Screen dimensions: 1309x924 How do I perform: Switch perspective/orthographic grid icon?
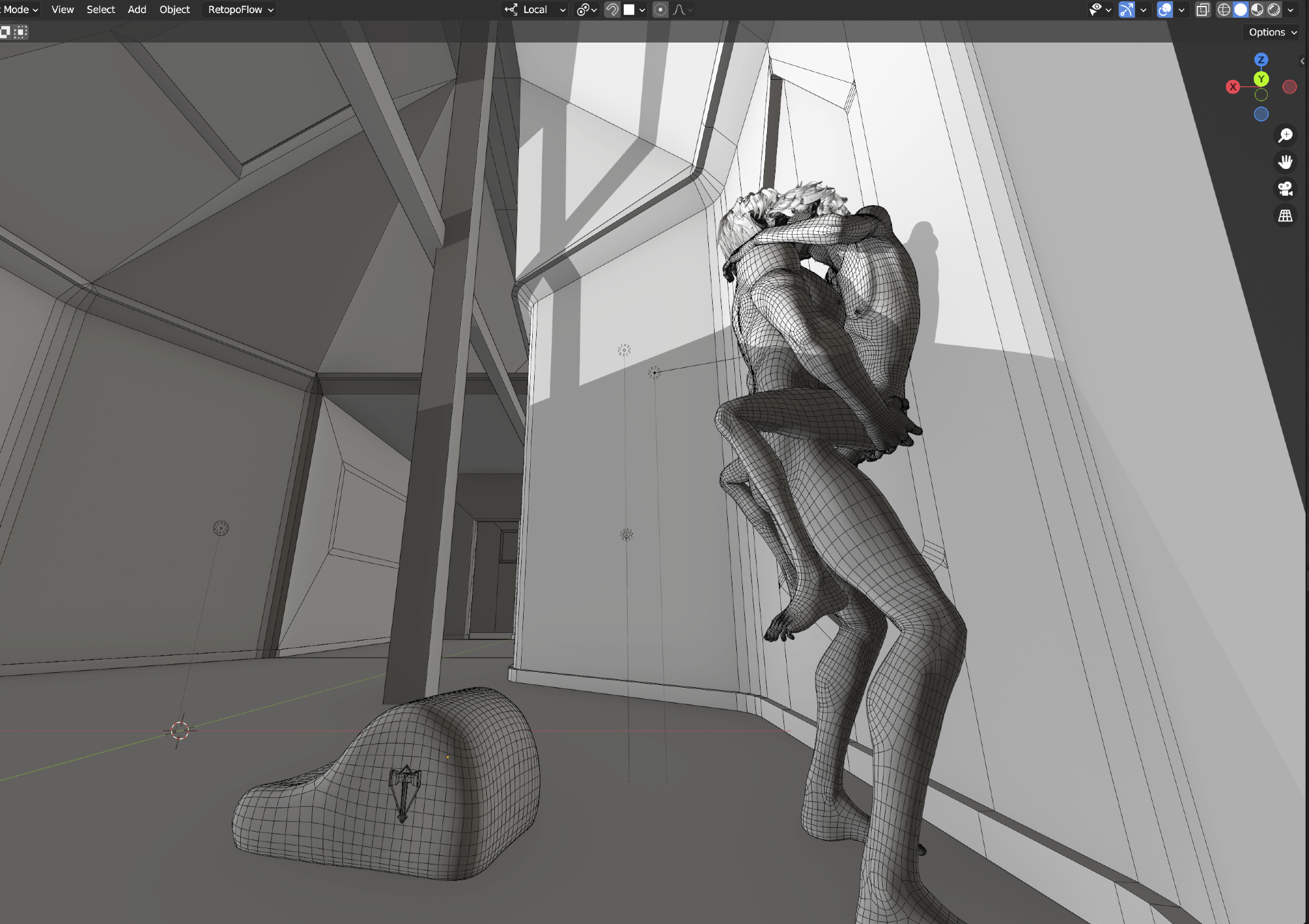pos(1285,215)
